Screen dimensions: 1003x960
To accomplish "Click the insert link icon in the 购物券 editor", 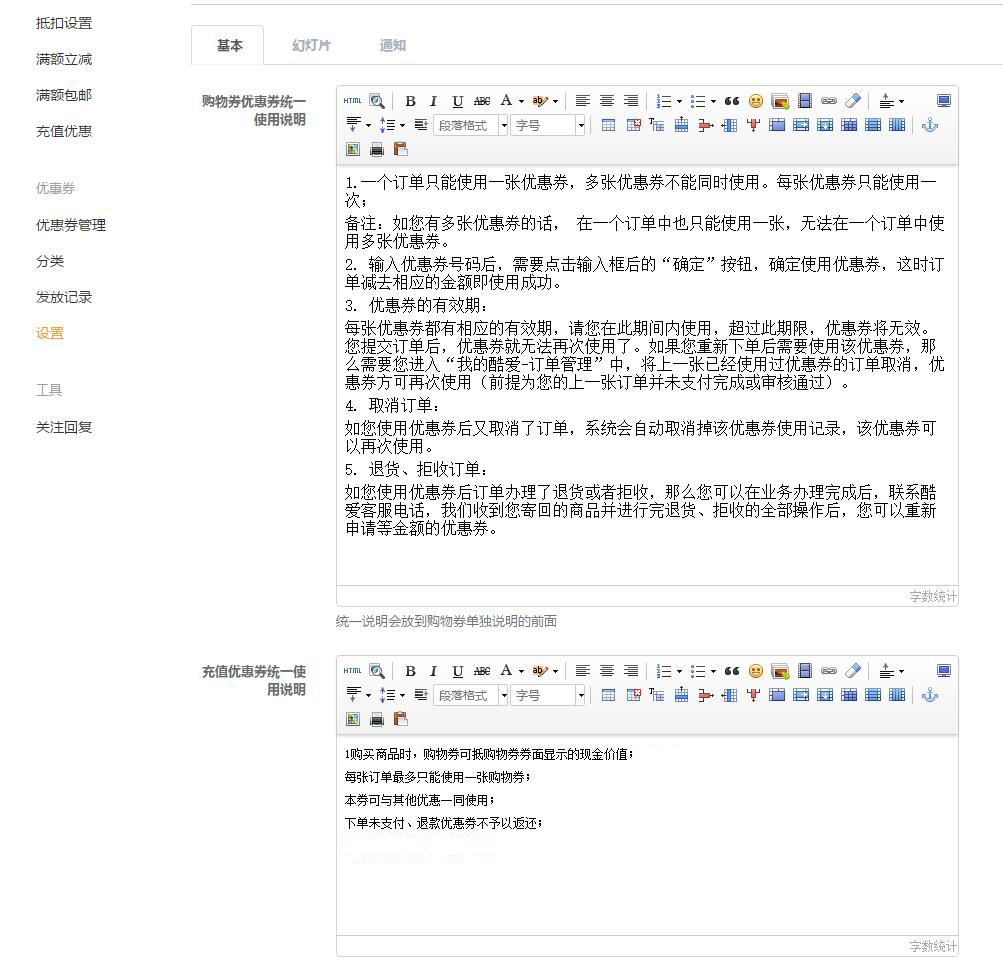I will pyautogui.click(x=829, y=101).
